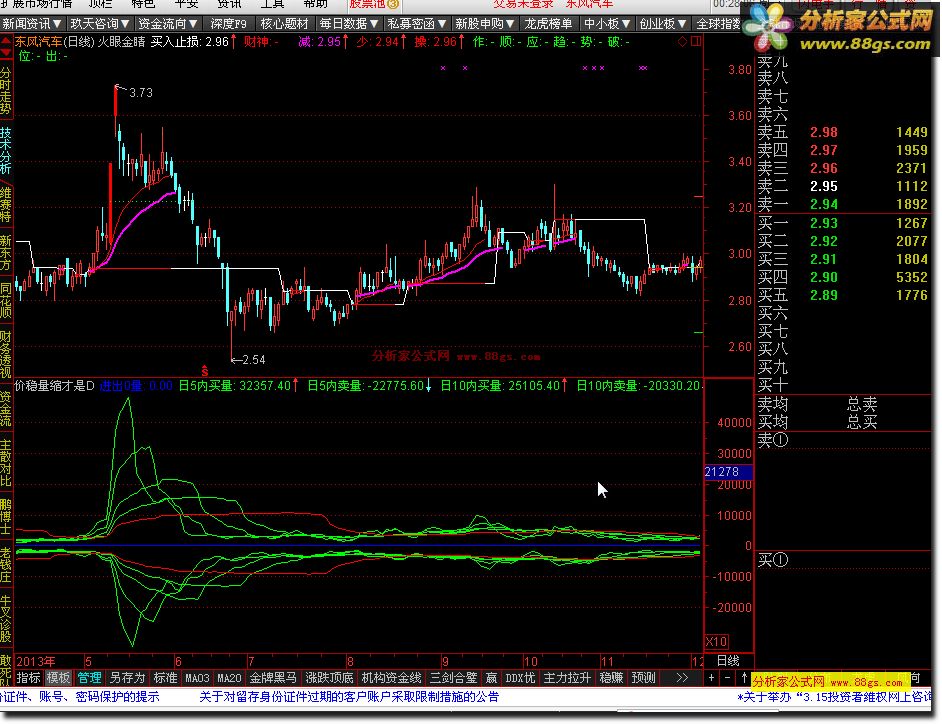The image size is (942, 724).
Task: Open the 同花顺 sidebar tab
Action: [x=6, y=299]
